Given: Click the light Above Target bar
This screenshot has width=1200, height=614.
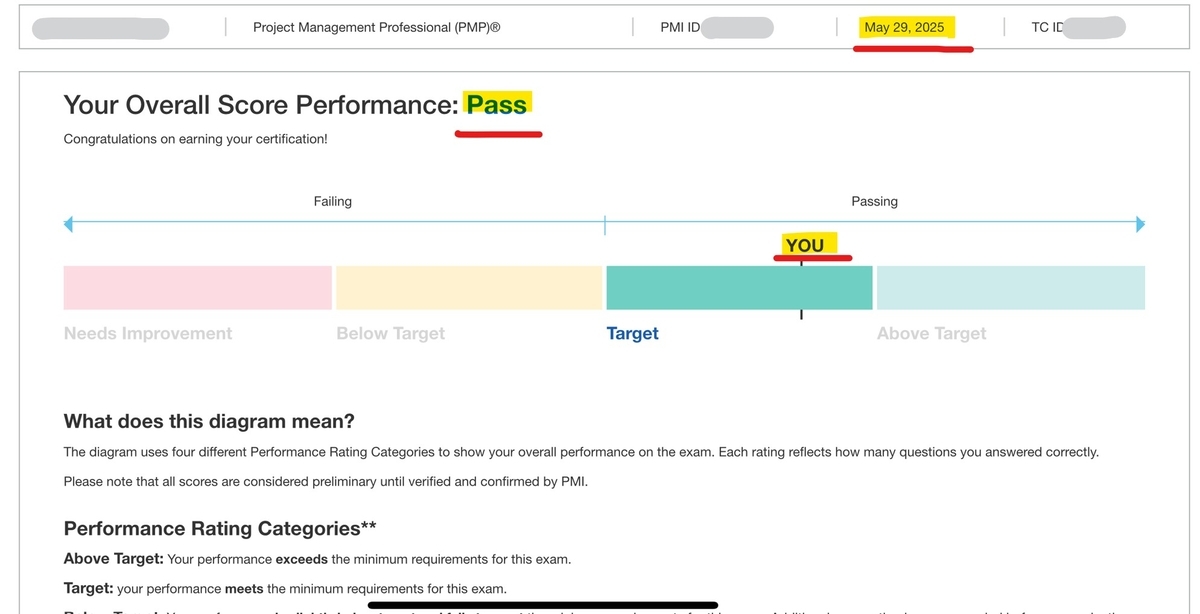Looking at the screenshot, I should [1010, 287].
